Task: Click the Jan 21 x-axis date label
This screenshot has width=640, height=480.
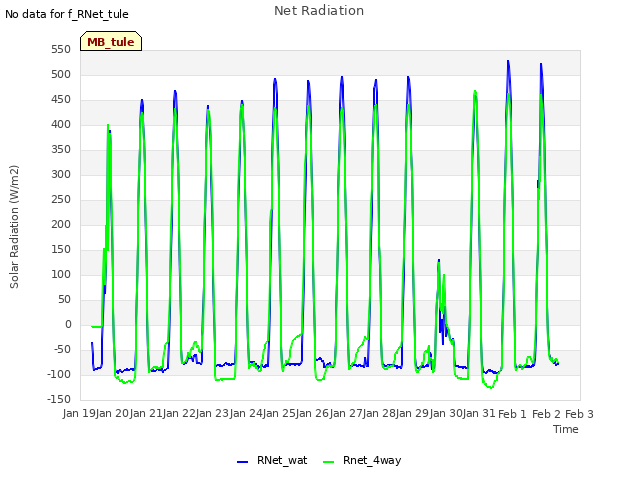Action: 146,414
